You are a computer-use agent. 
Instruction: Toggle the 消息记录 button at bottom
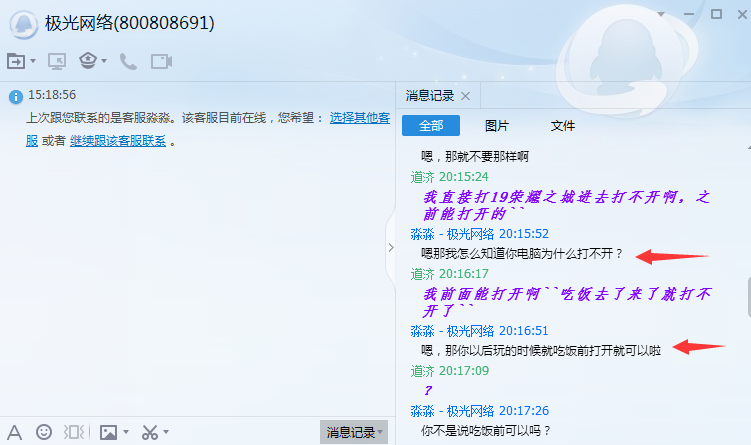click(353, 432)
